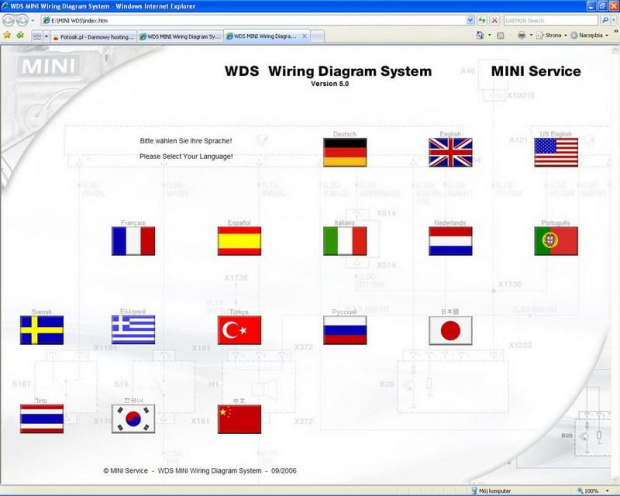Open the Favorites Center star icon
The image size is (620, 496).
7,36
